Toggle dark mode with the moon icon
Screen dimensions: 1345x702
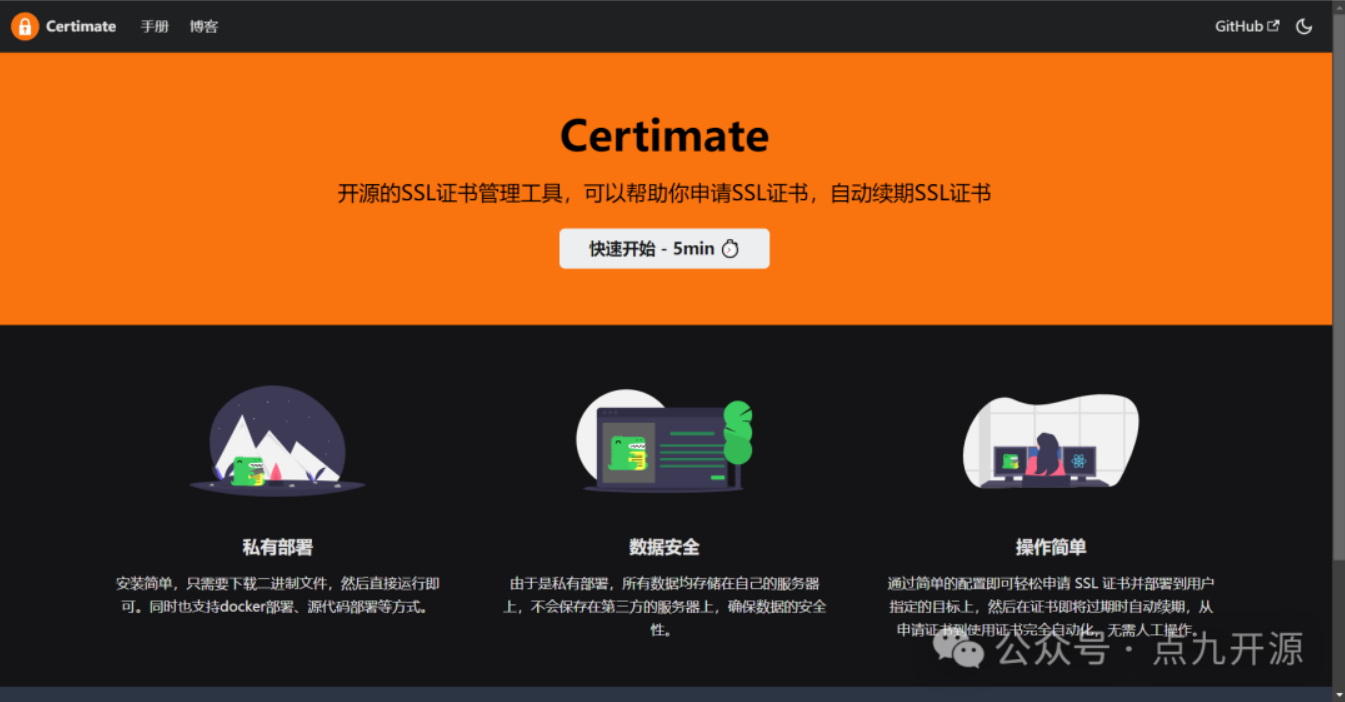tap(1304, 27)
